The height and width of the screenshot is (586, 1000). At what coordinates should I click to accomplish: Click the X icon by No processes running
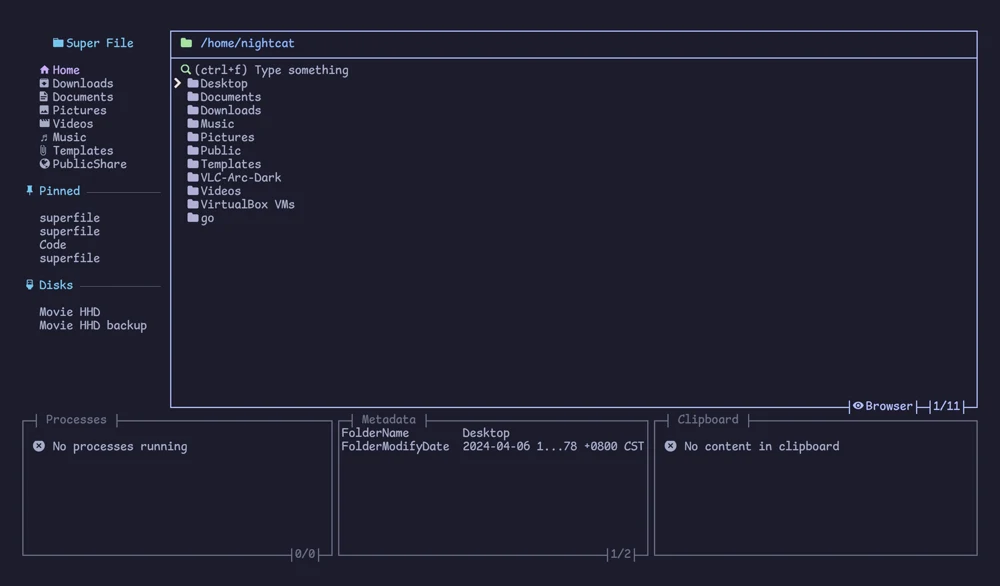tap(39, 446)
